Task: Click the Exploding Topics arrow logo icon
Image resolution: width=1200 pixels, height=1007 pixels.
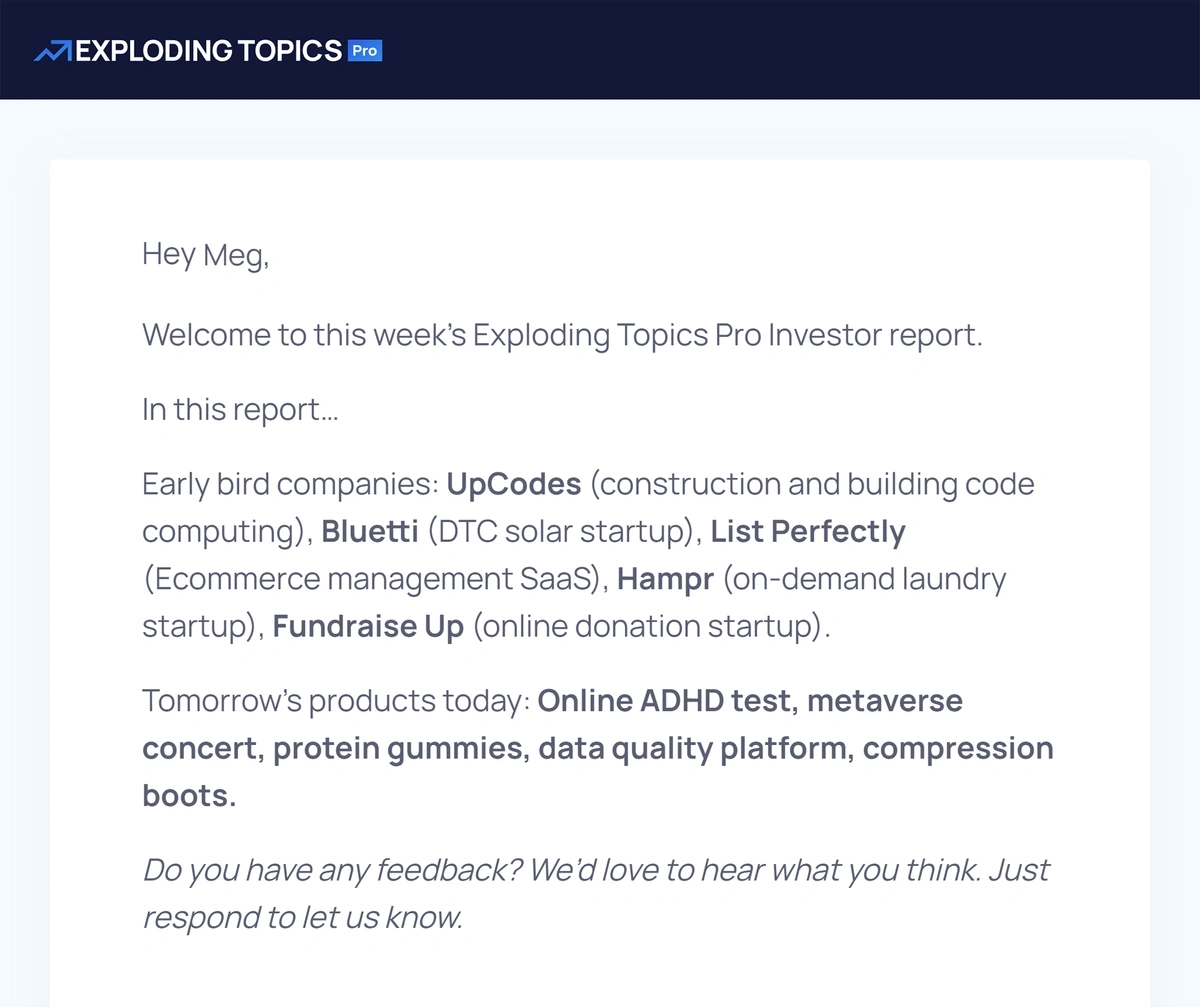Action: tap(53, 50)
